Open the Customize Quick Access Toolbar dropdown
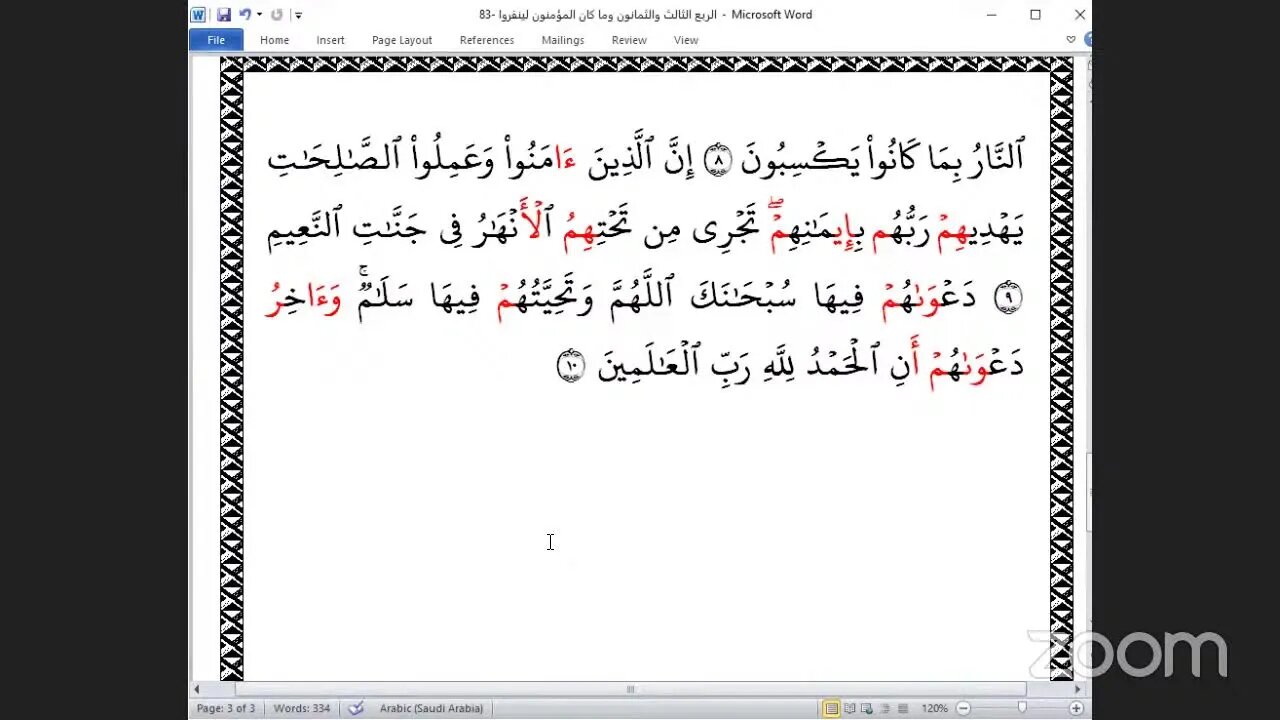Image resolution: width=1280 pixels, height=720 pixels. [298, 15]
